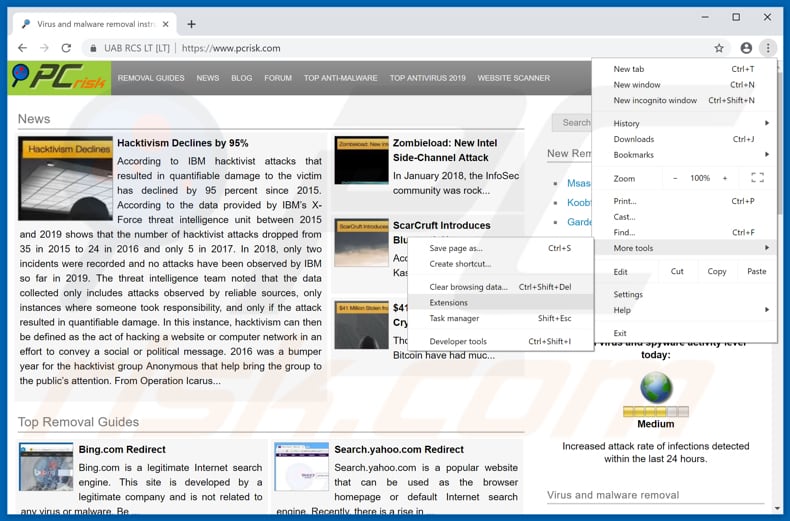This screenshot has width=790, height=521.
Task: Open the user profile avatar icon
Action: coord(746,48)
